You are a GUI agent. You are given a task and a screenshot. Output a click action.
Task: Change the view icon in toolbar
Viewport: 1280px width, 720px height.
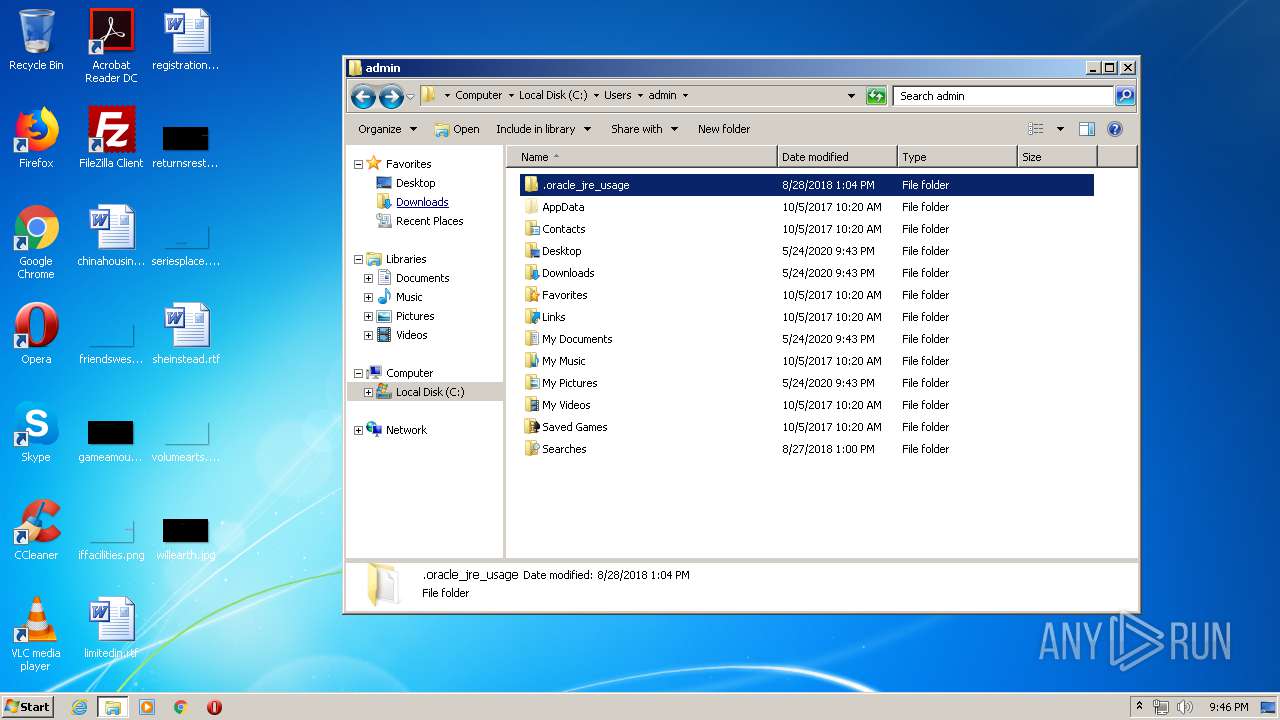(x=1036, y=129)
